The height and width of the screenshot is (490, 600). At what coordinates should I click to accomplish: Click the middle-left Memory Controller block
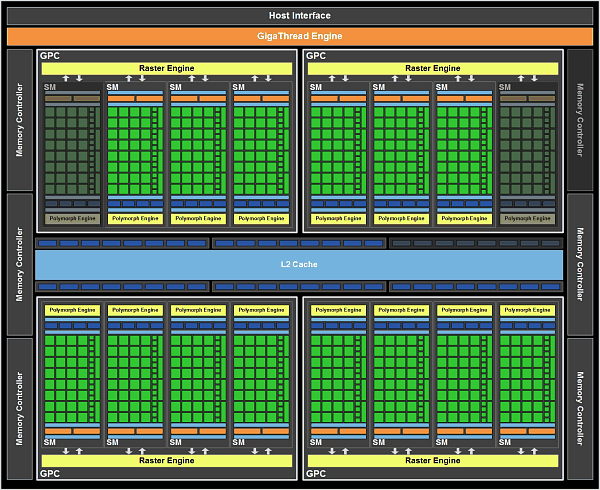point(20,265)
